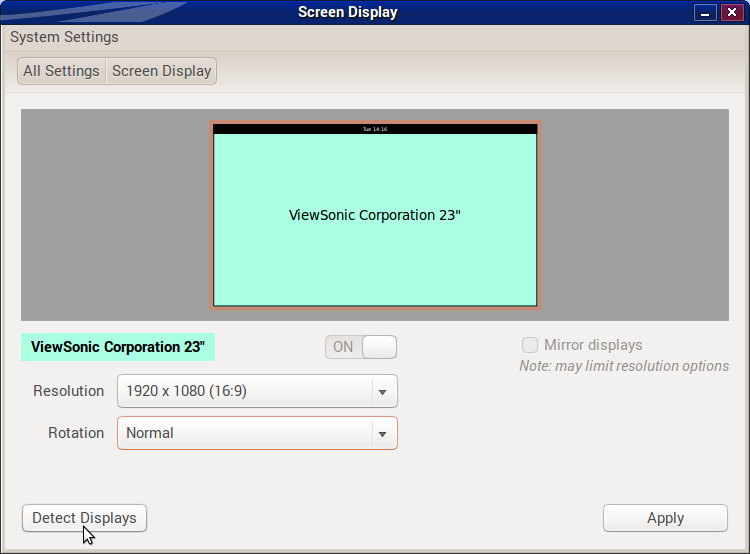Screen dimensions: 750x554
Task: Open the 1920 x 1080 resolution combo box
Action: point(245,391)
